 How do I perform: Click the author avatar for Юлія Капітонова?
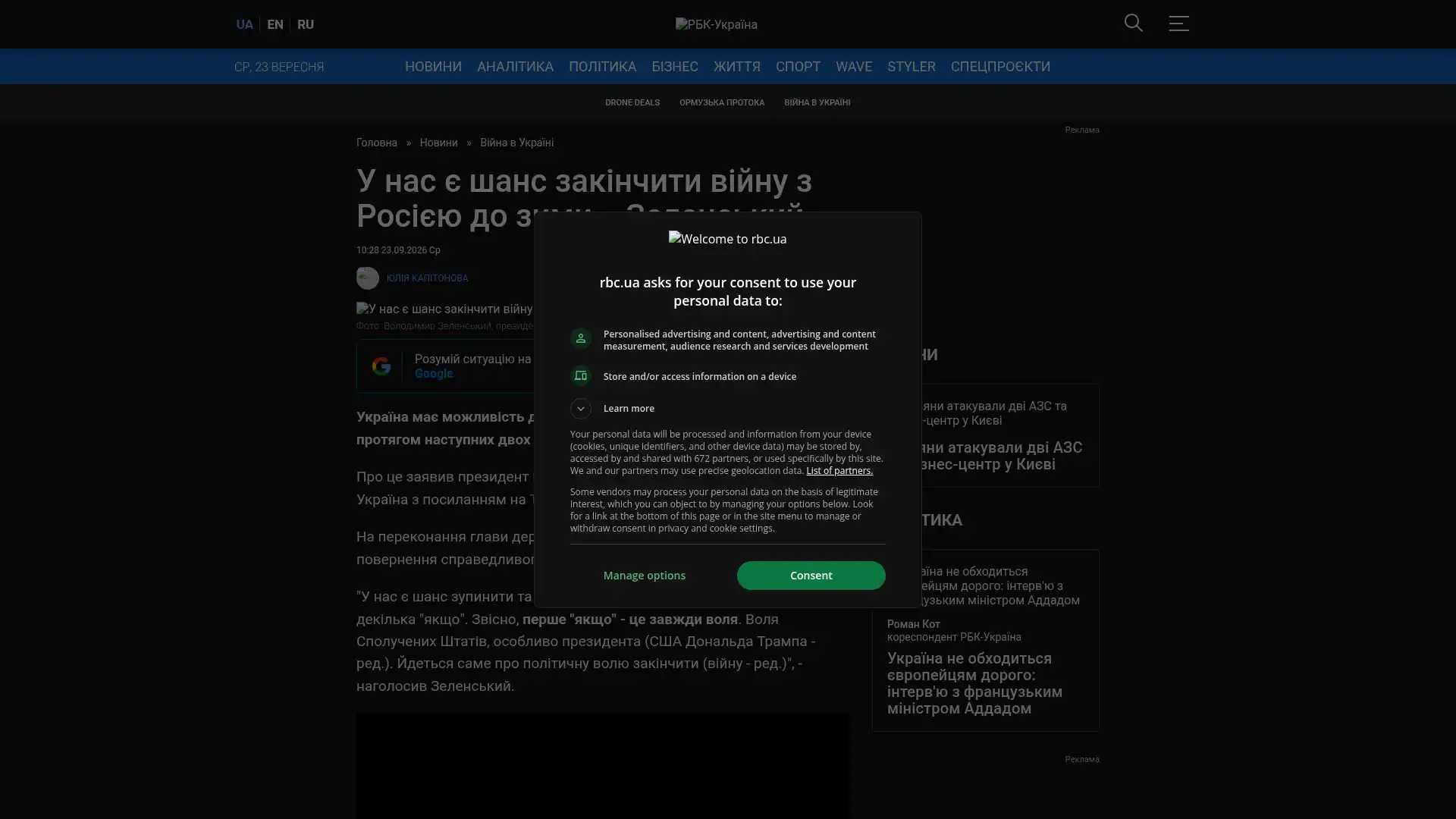(x=368, y=278)
